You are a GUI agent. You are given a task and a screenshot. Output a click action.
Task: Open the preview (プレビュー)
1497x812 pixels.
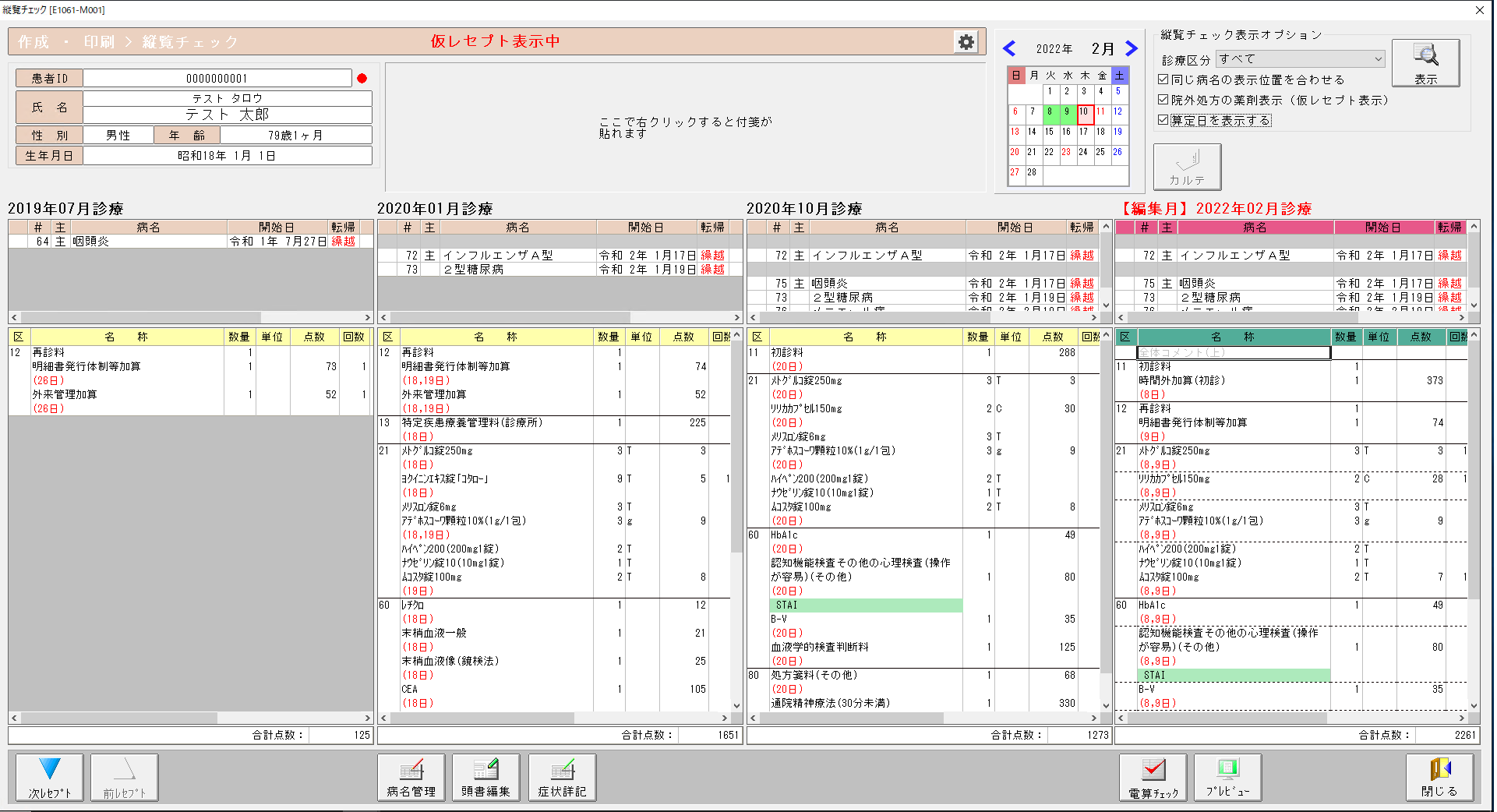click(1227, 777)
